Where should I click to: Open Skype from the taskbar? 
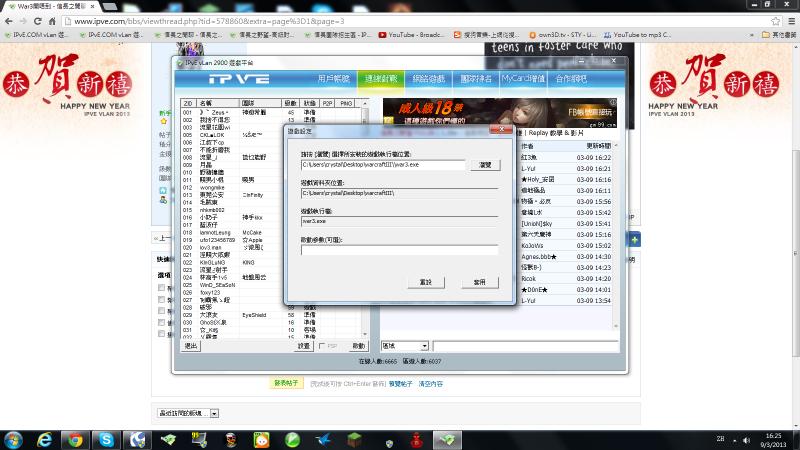[106, 438]
